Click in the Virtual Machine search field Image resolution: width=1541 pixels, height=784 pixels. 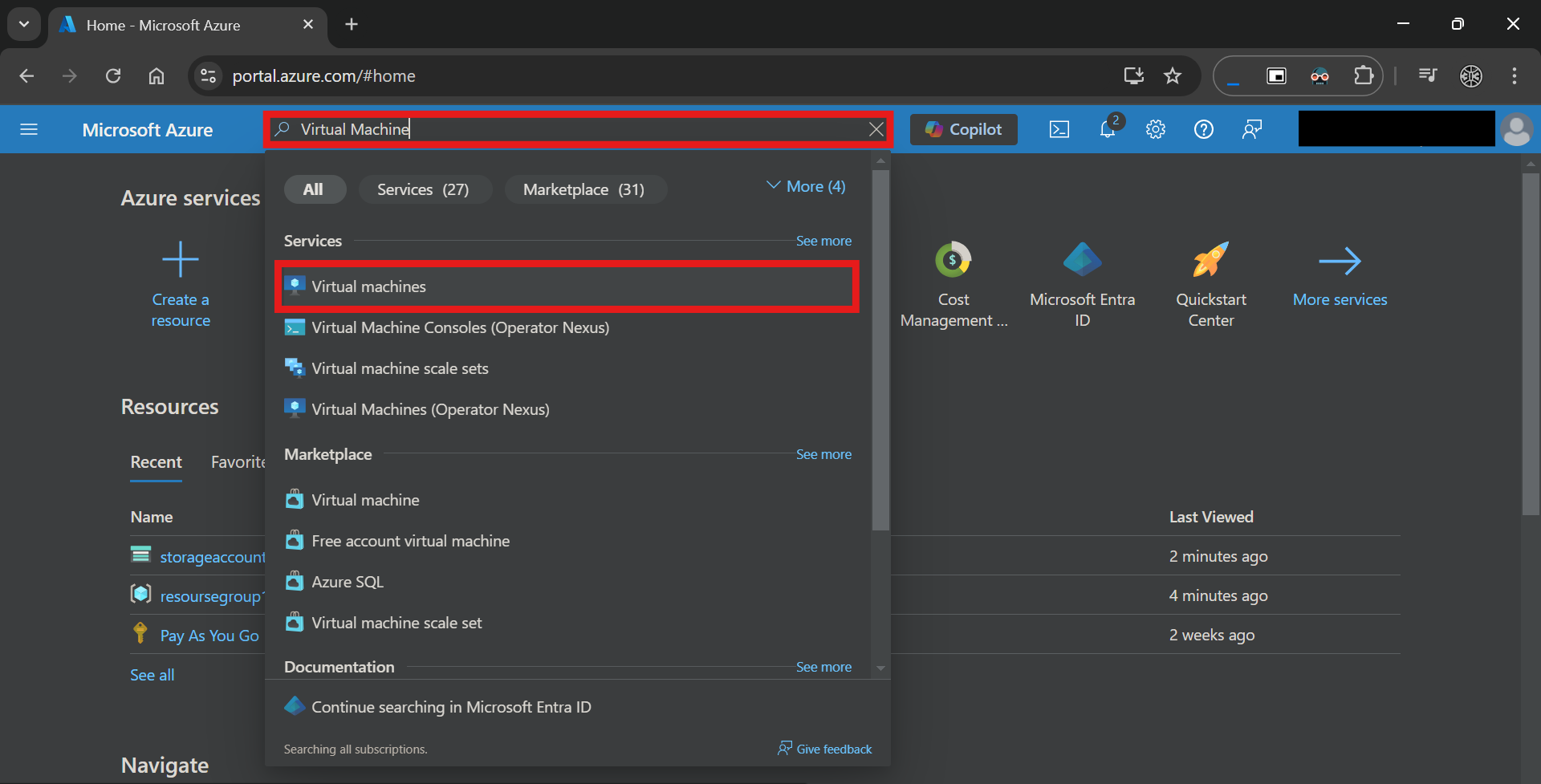[x=578, y=129]
